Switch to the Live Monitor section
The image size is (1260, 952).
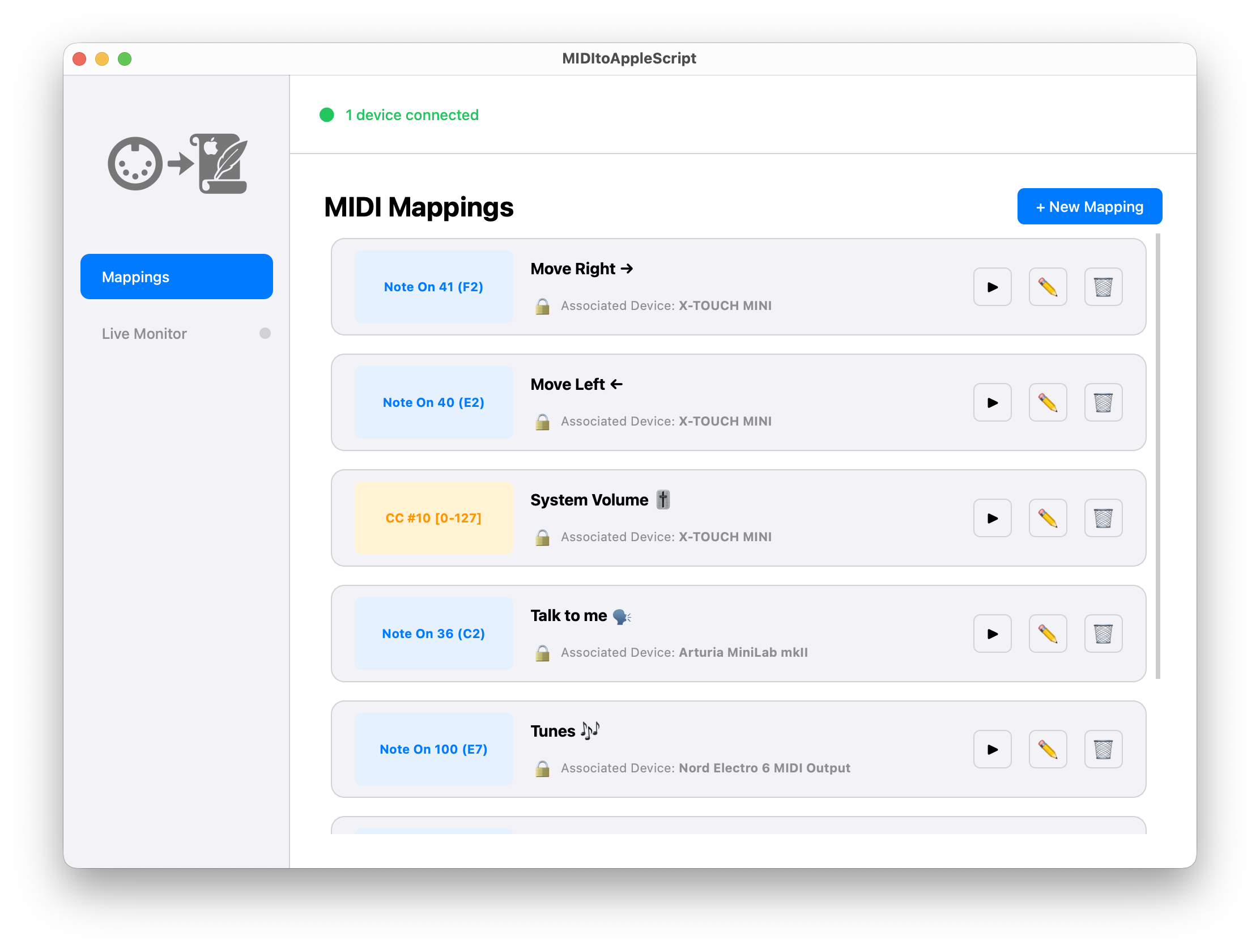tap(144, 333)
